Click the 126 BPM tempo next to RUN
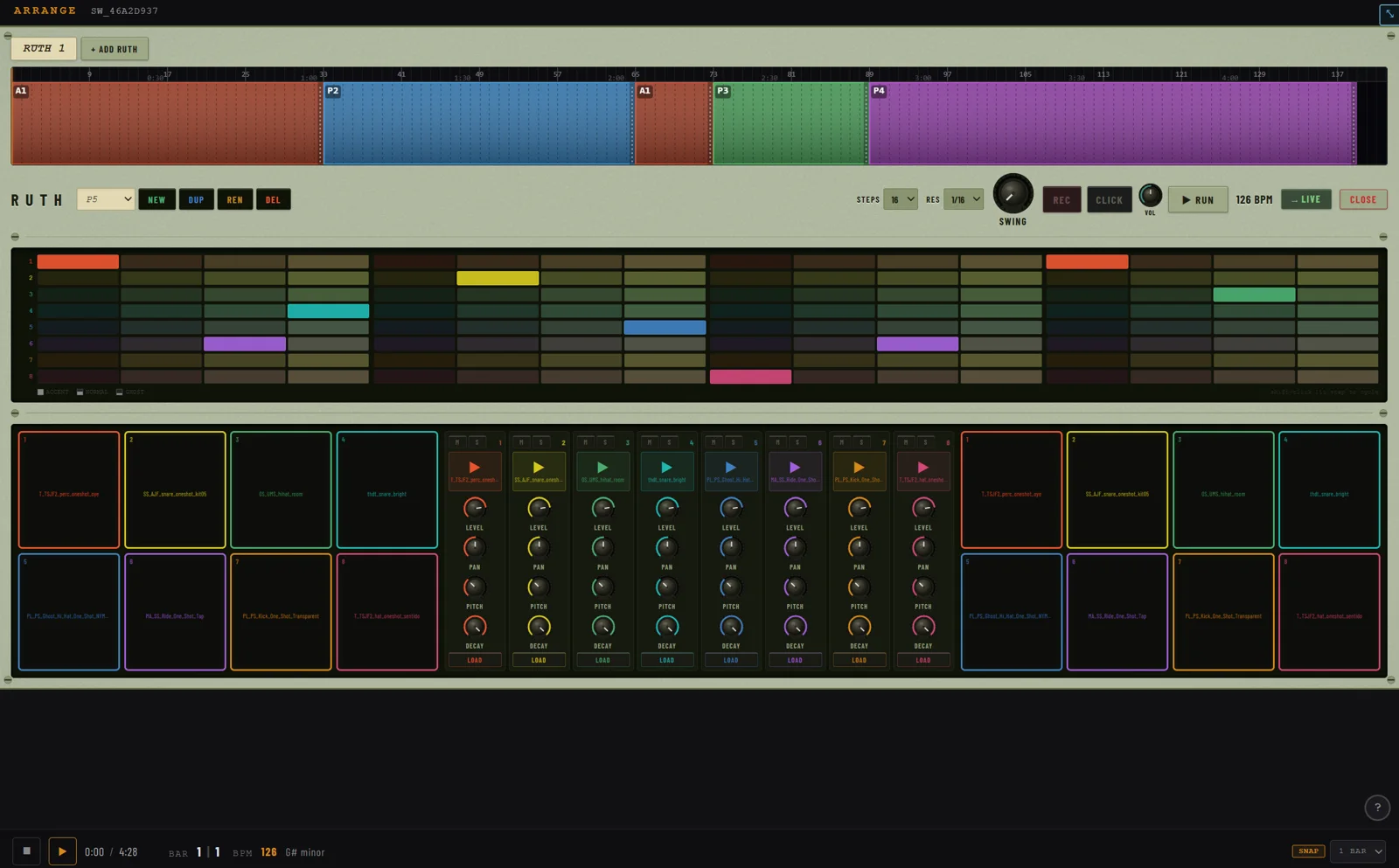The width and height of the screenshot is (1399, 868). 1254,199
